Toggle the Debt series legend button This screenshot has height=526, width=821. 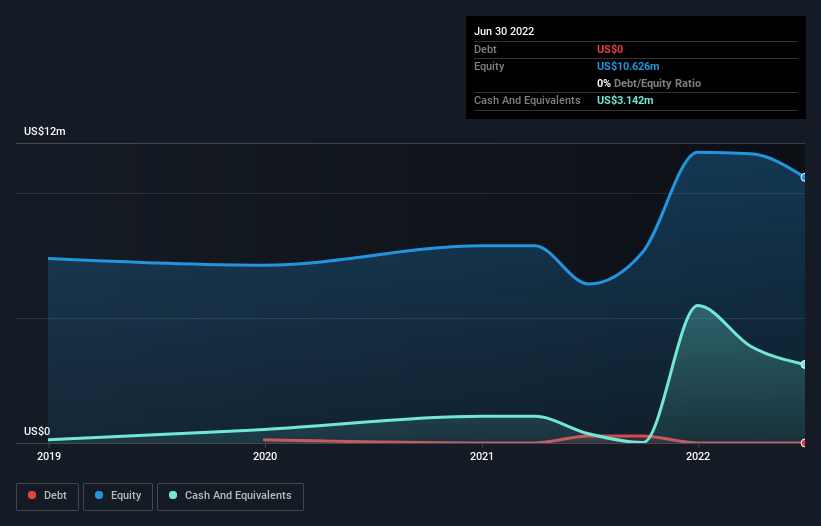48,496
